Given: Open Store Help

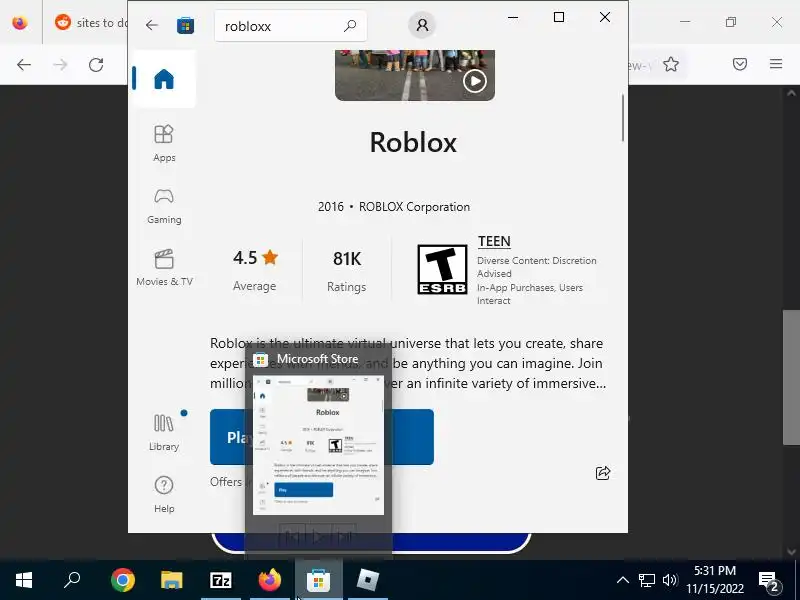Looking at the screenshot, I should pos(164,494).
